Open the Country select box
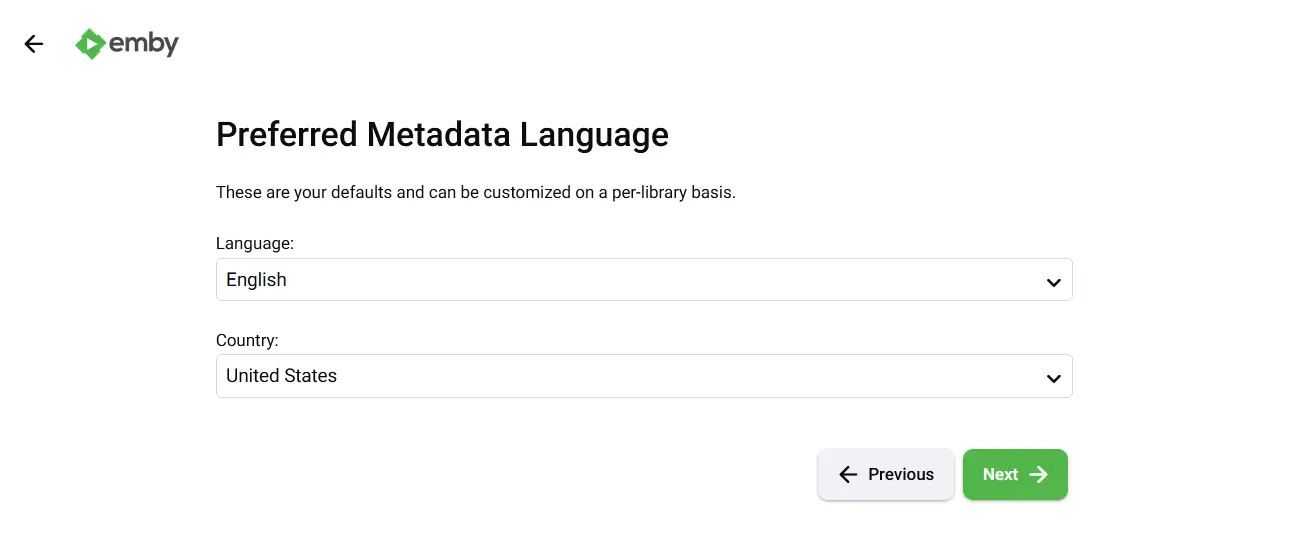1291x544 pixels. click(644, 376)
